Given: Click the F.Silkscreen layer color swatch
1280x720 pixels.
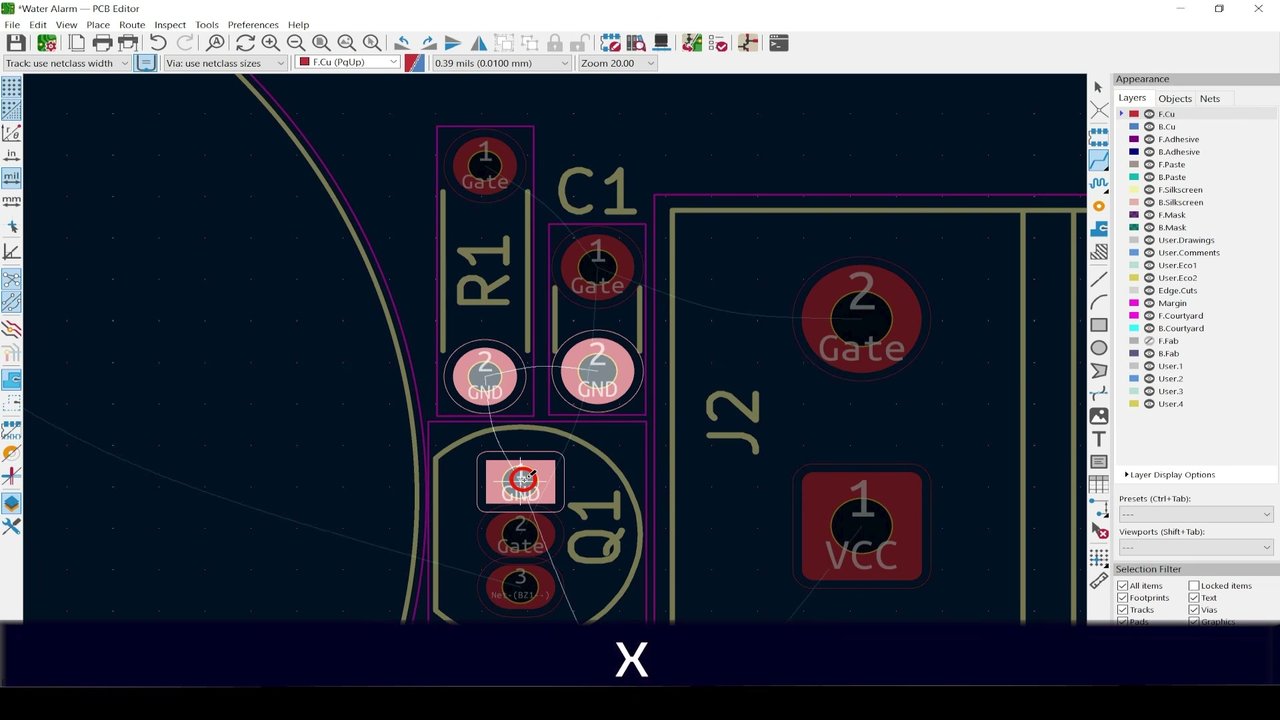Looking at the screenshot, I should (x=1134, y=190).
